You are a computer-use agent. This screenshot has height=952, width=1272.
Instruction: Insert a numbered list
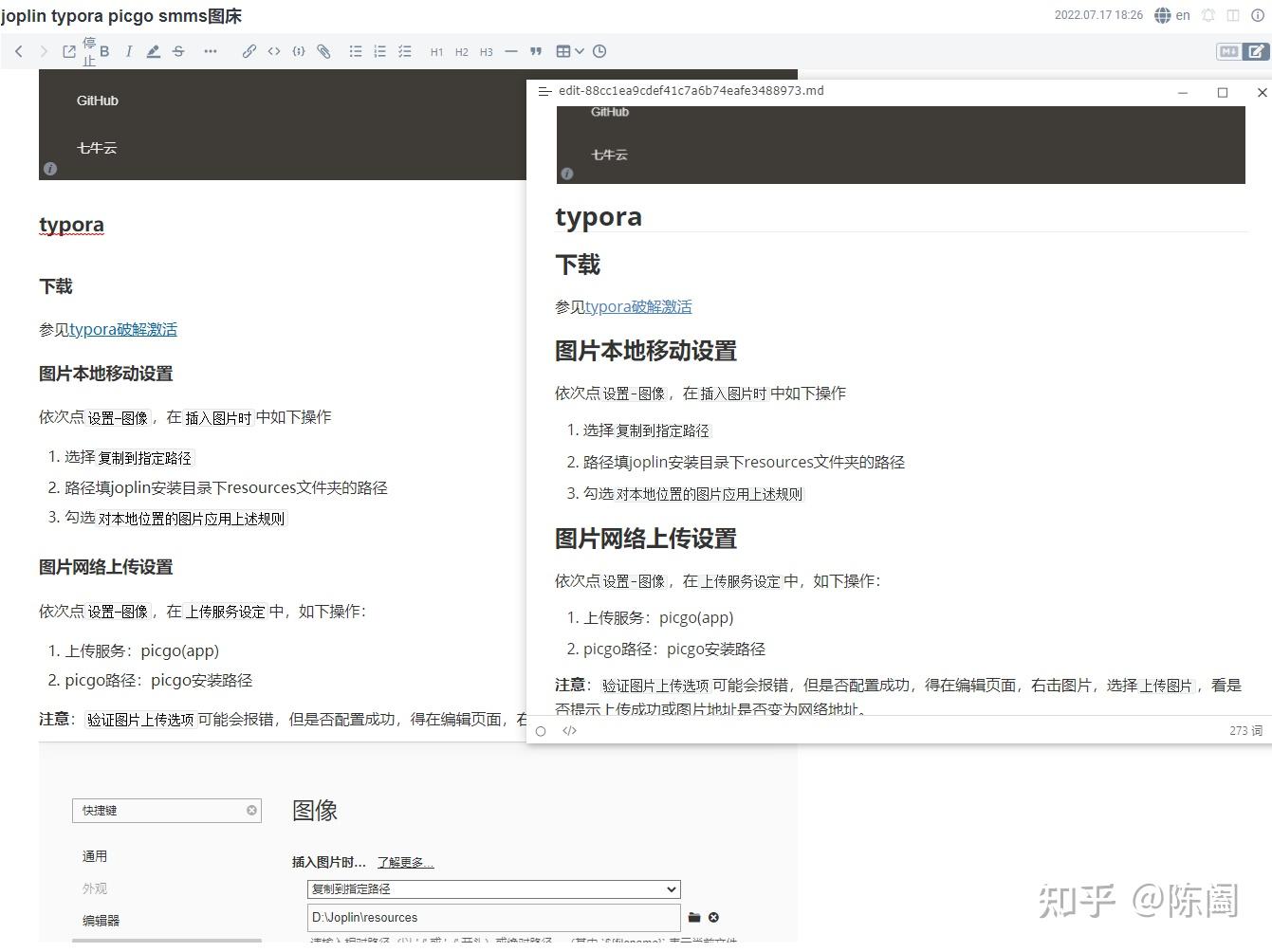(379, 51)
